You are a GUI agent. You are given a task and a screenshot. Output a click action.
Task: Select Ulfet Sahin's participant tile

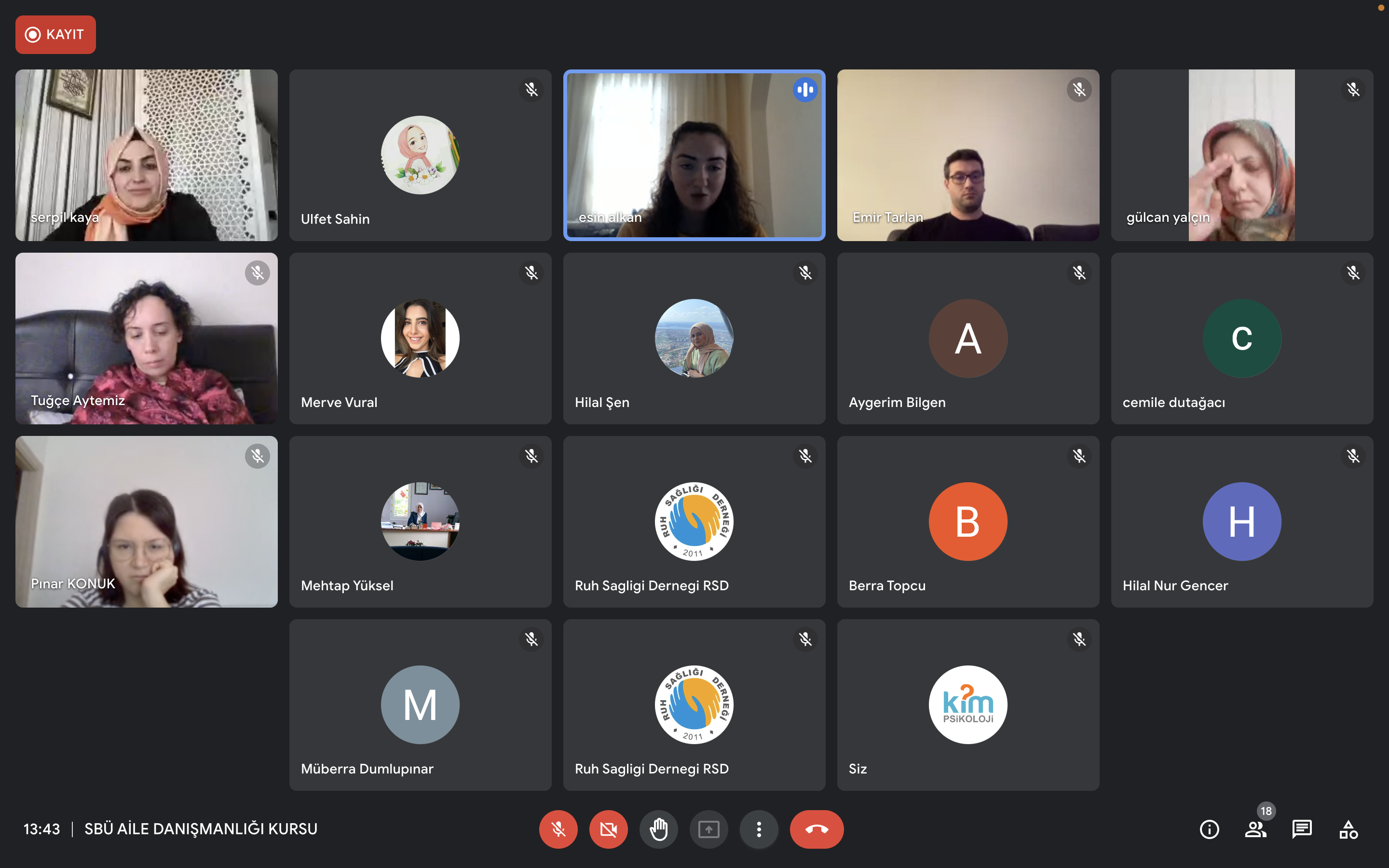coord(420,155)
